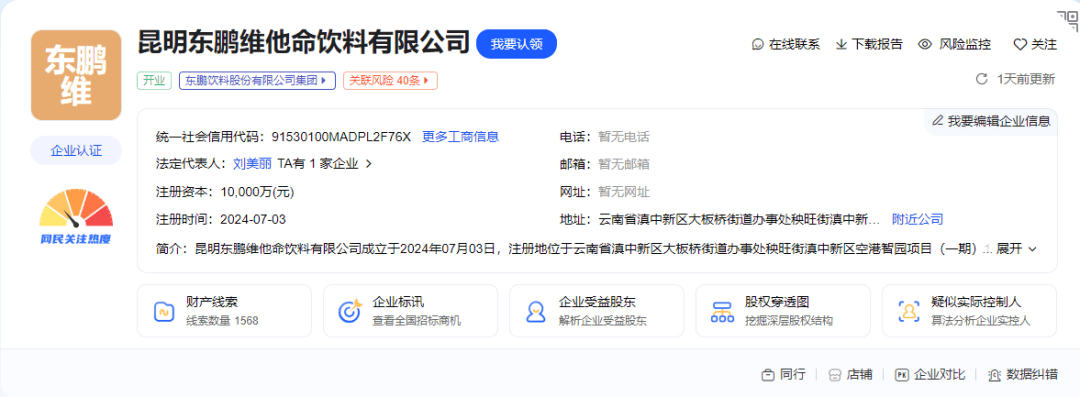Click the 算法分析企业实控人 subtitle
Viewport: 1080px width, 397px height.
click(x=981, y=321)
